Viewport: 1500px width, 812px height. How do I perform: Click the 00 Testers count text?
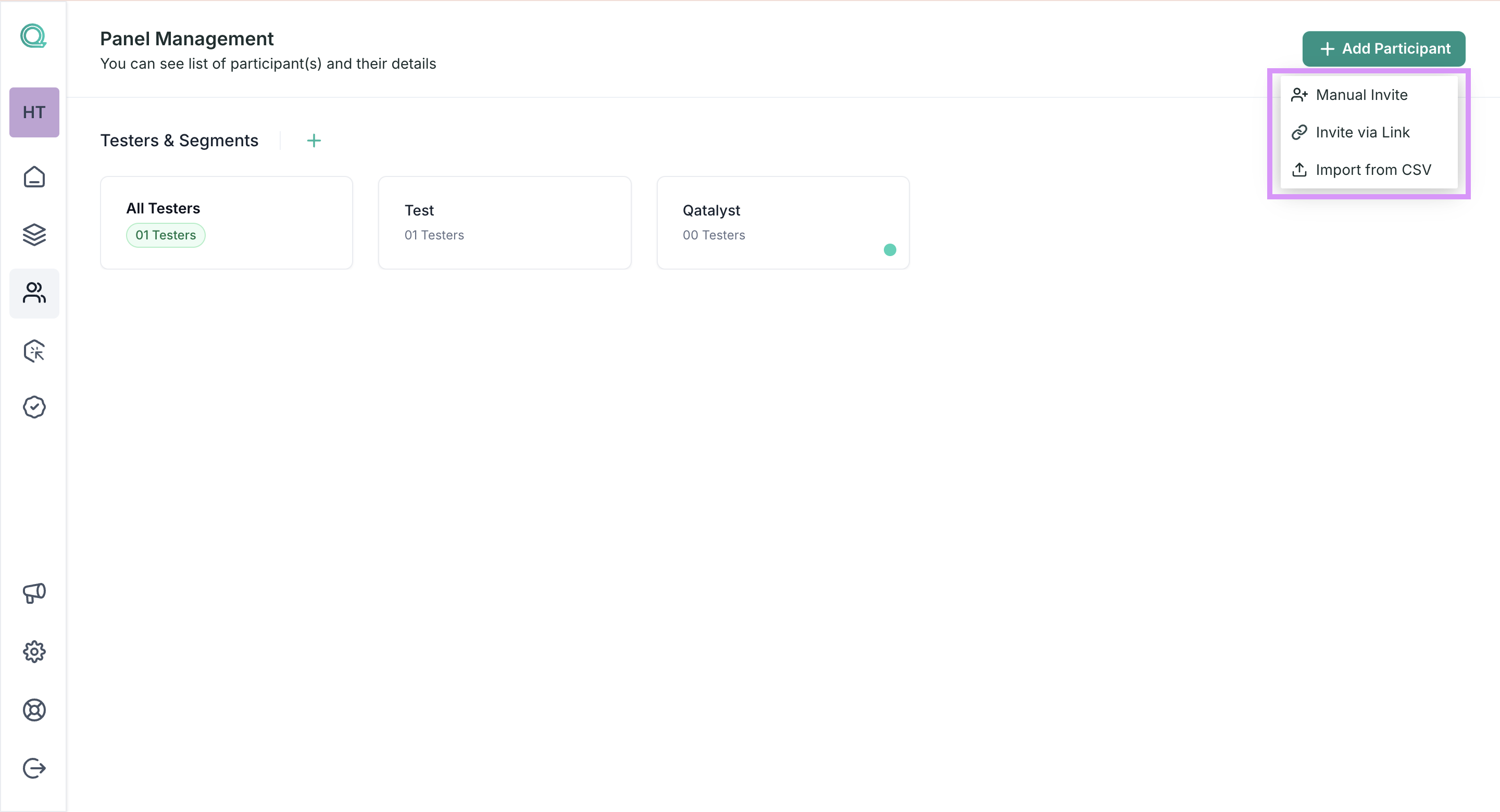click(714, 235)
